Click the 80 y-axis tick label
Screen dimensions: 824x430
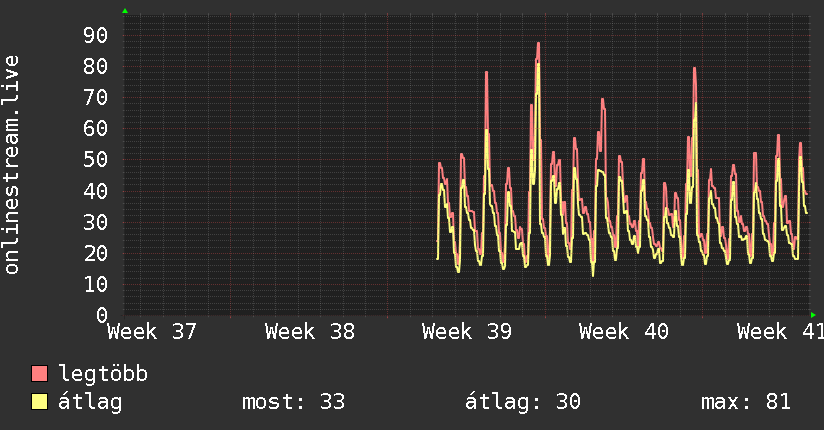[x=96, y=67]
